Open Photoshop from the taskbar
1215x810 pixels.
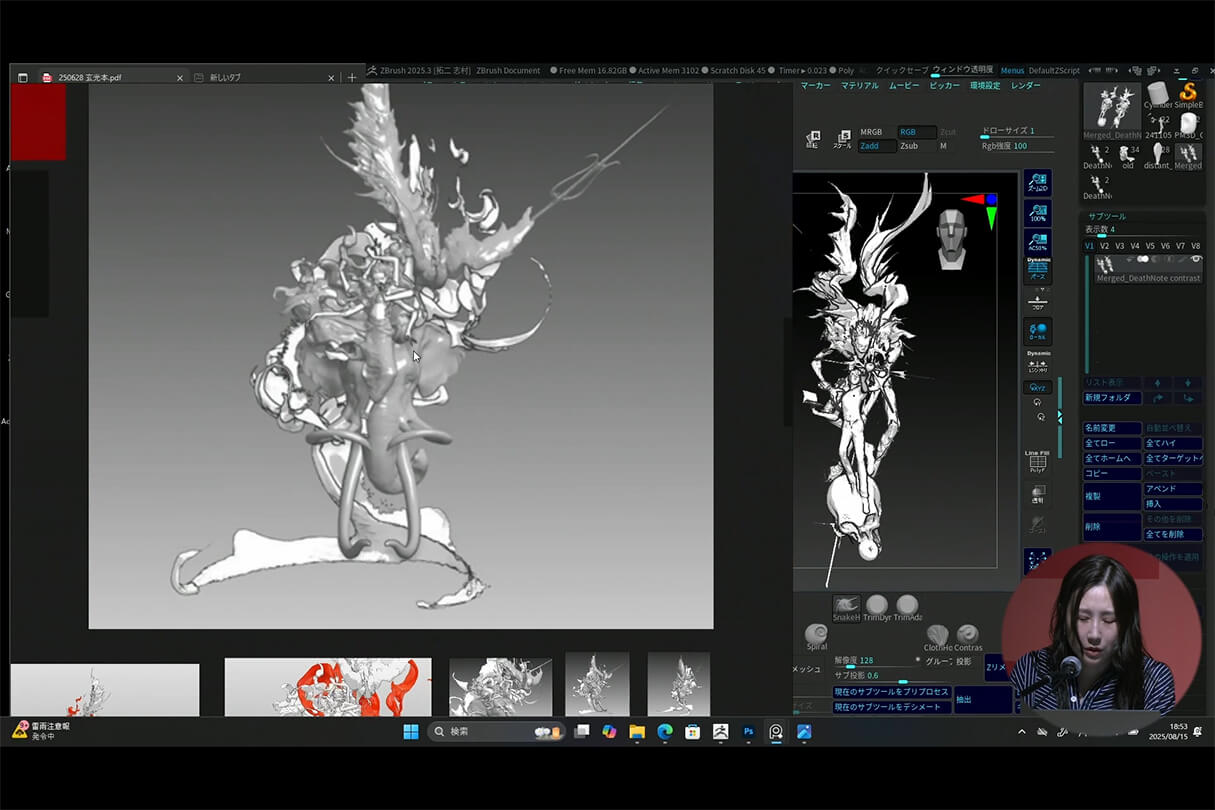click(748, 732)
